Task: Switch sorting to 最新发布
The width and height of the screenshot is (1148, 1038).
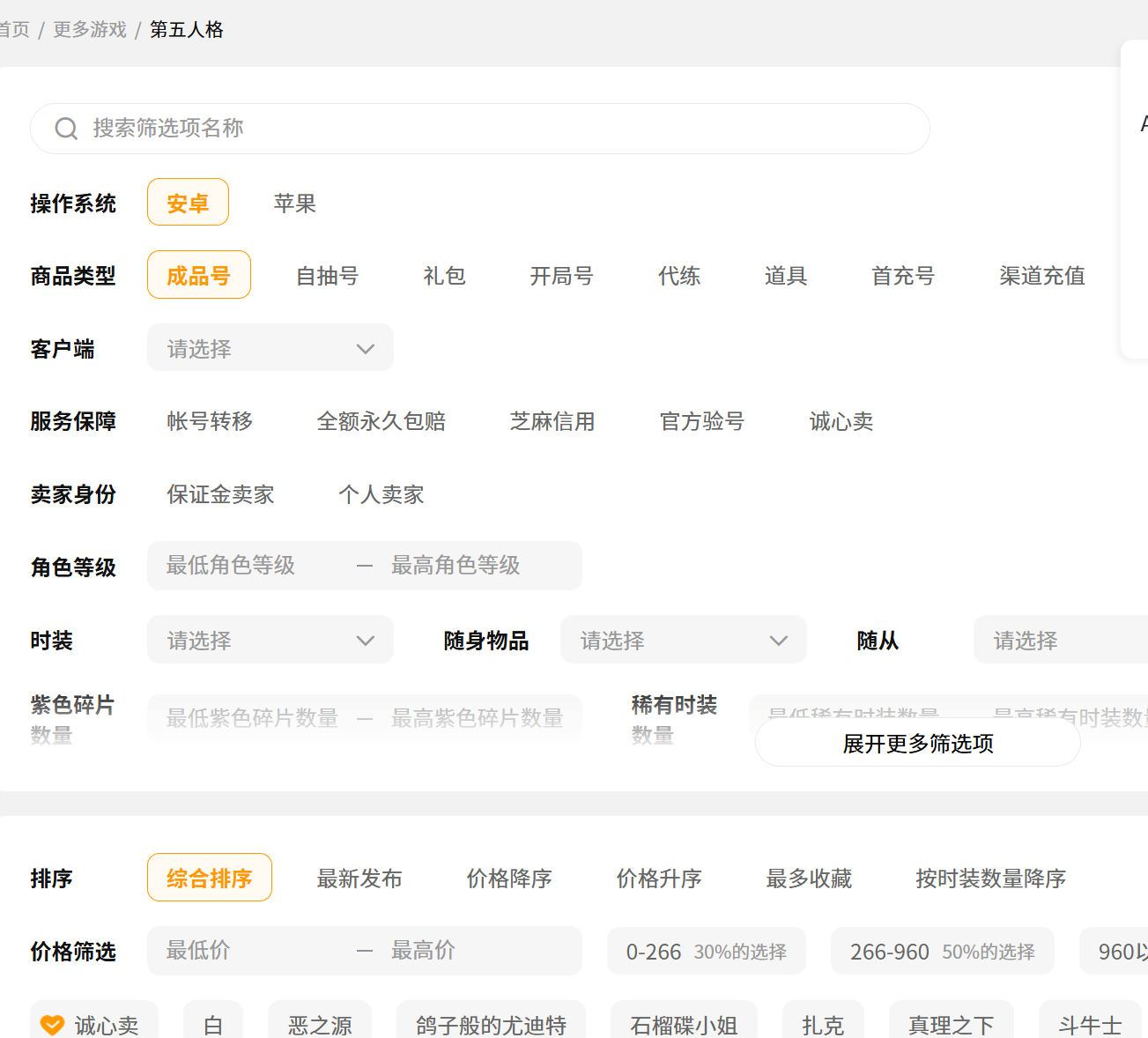Action: coord(359,879)
